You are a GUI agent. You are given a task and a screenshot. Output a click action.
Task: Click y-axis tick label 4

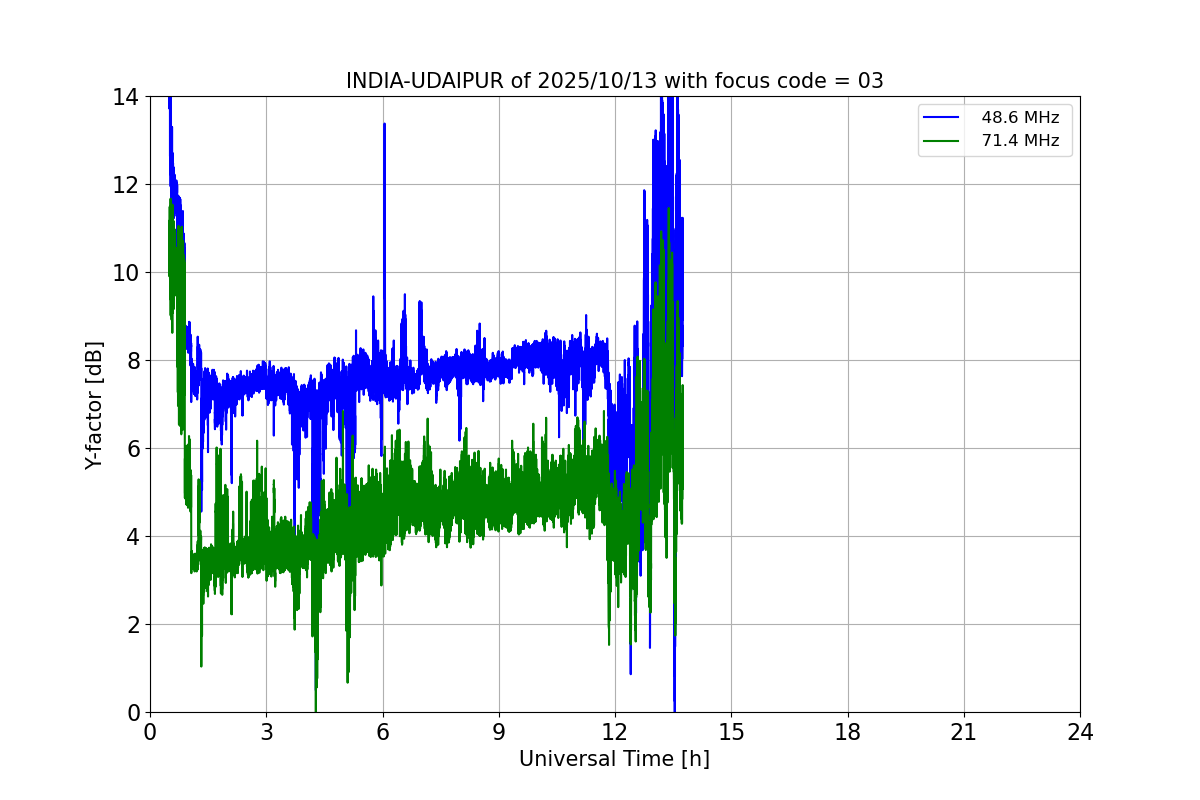(x=132, y=537)
